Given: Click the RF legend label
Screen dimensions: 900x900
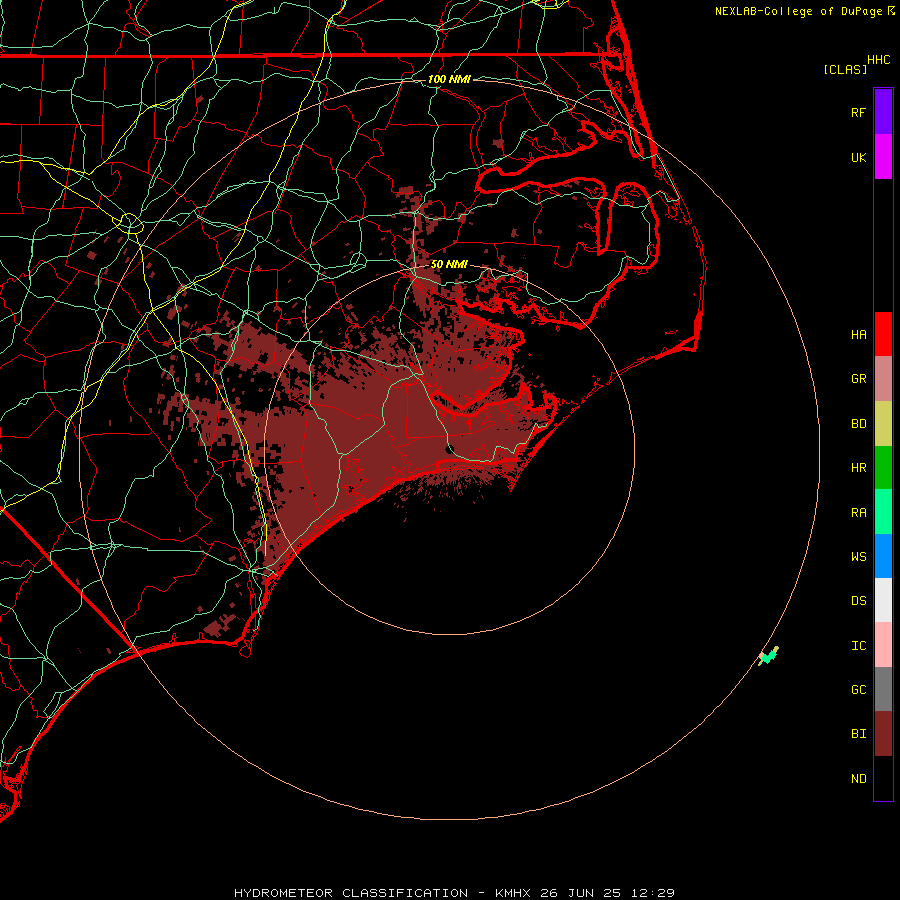Looking at the screenshot, I should 858,112.
